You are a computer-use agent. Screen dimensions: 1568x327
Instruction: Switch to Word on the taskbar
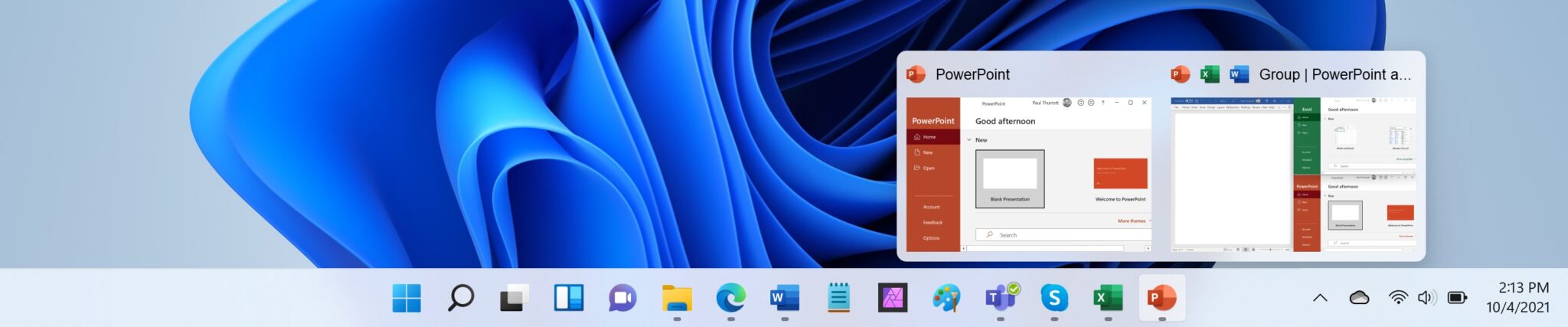tap(785, 298)
